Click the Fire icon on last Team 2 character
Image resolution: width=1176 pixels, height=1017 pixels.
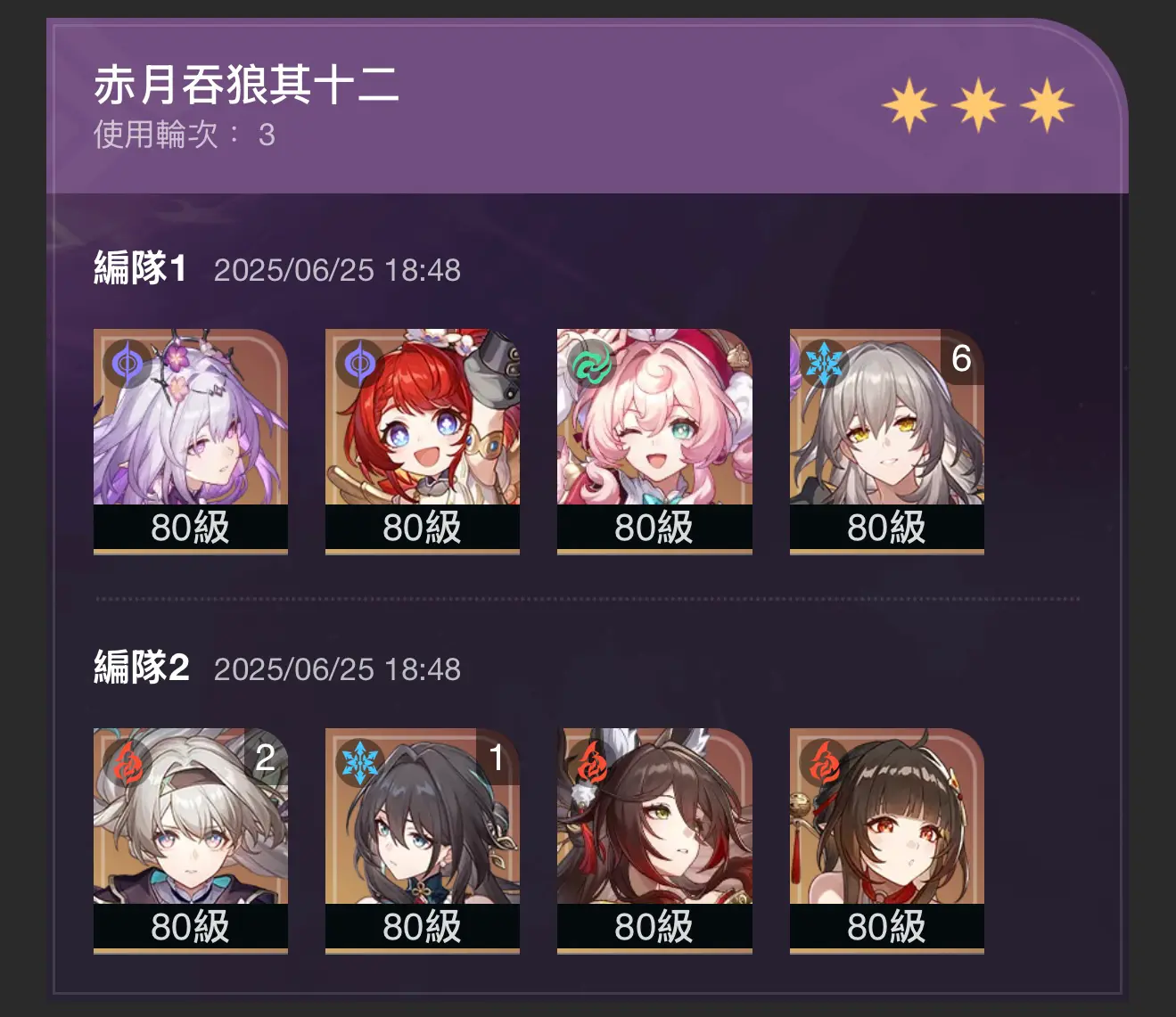point(823,763)
